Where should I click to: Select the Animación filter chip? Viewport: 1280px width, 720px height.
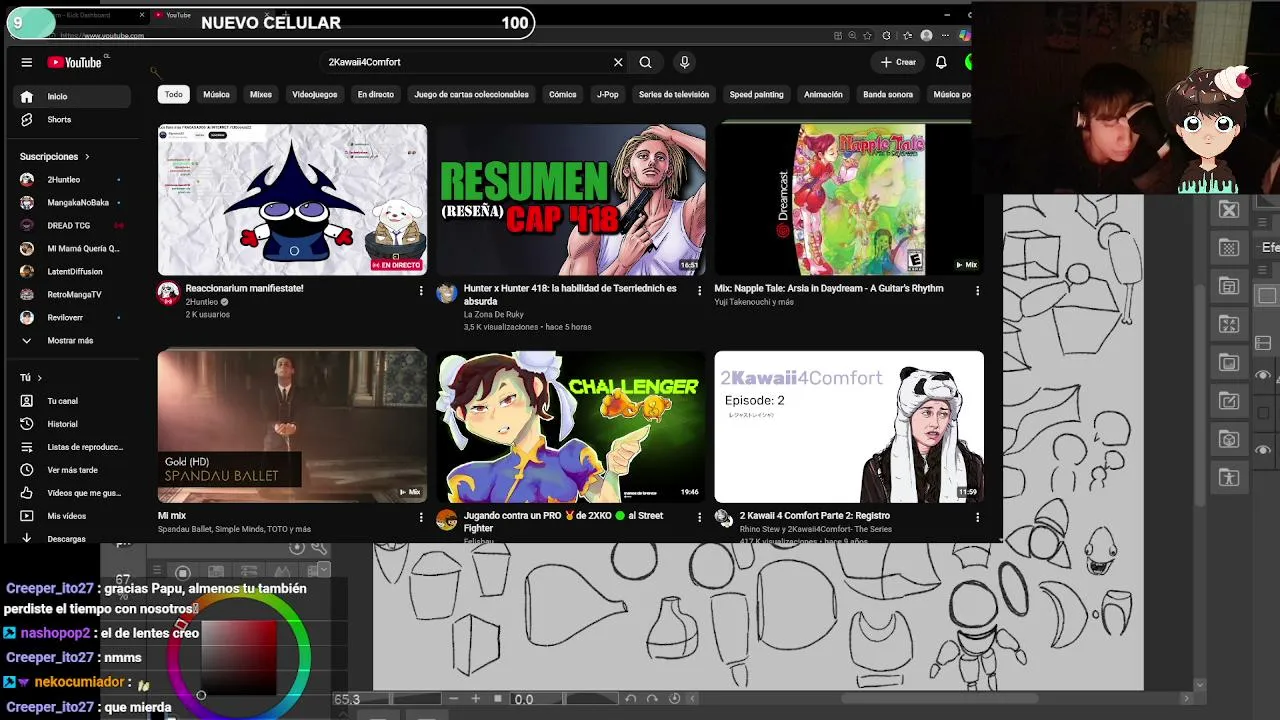(823, 94)
